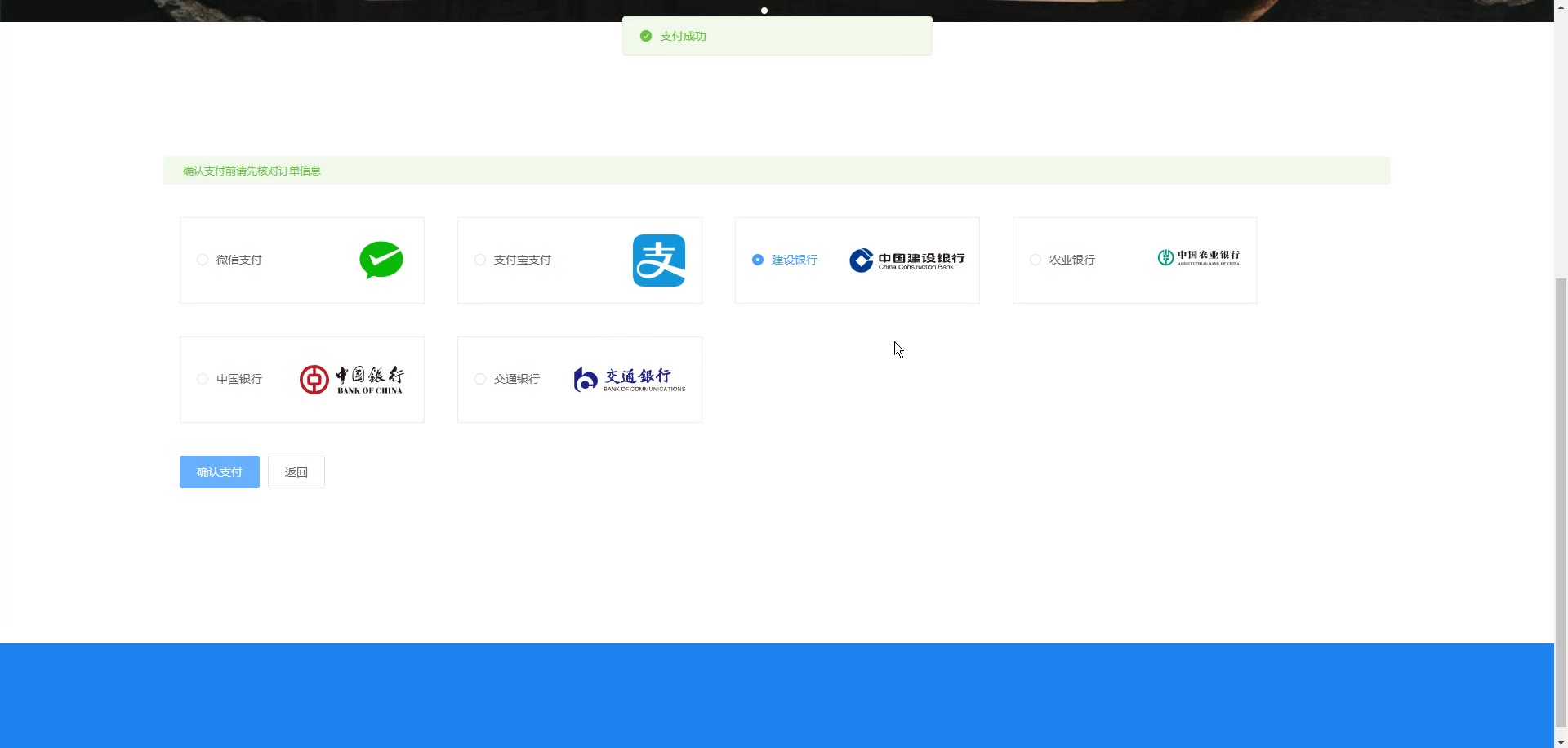Click the China Construction Bank logo
The image size is (1568, 748).
pos(906,260)
